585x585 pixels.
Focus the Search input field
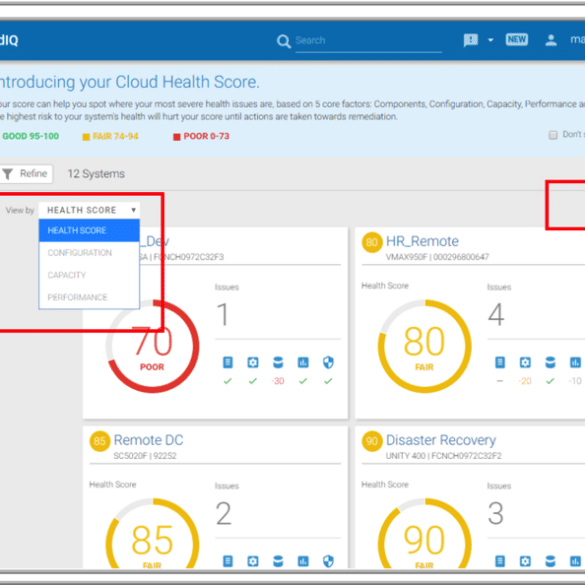[368, 40]
